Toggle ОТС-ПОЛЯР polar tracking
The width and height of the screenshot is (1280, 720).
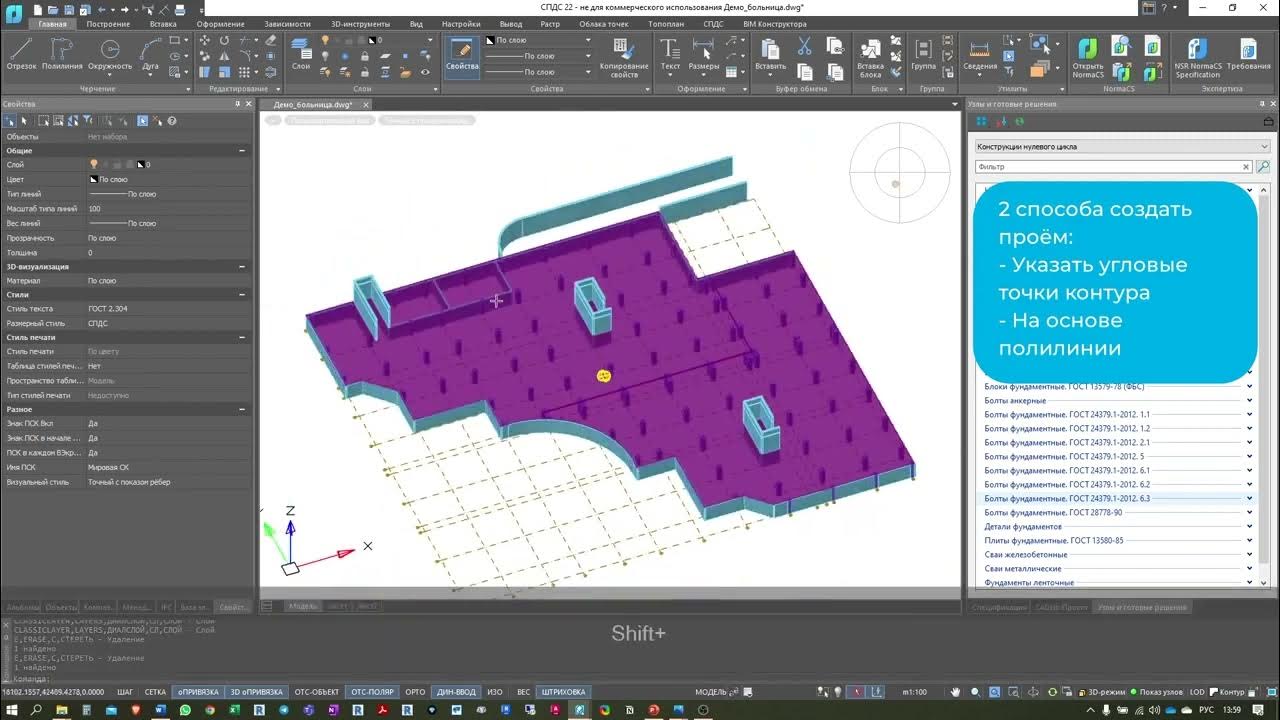coord(372,691)
